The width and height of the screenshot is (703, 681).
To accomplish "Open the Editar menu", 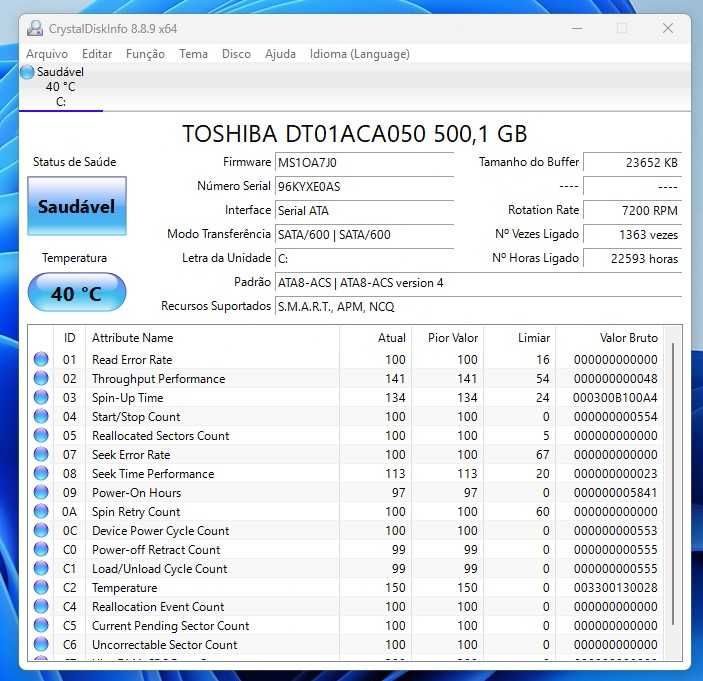I will coord(97,54).
